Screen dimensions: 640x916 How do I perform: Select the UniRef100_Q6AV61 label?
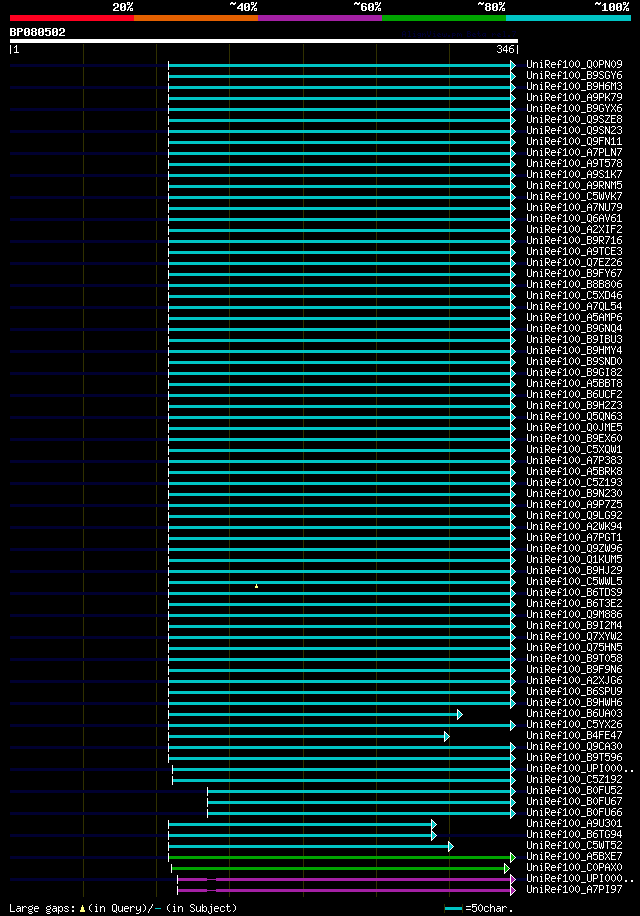pos(574,218)
